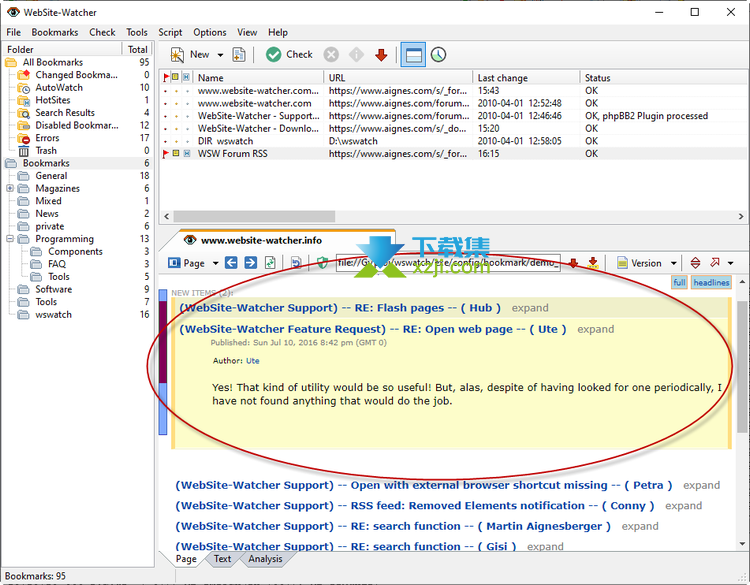Switch to the Text tab
The image size is (750, 585).
(222, 559)
